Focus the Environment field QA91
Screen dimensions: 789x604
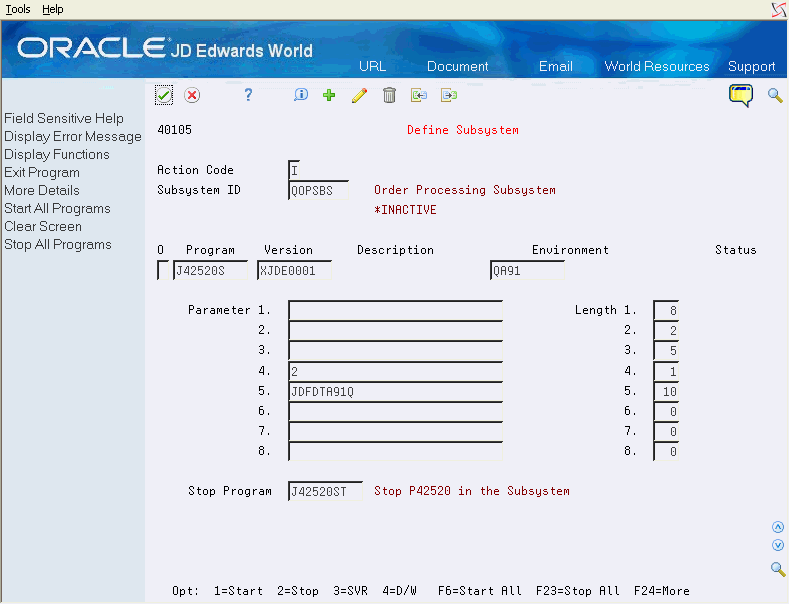(527, 270)
